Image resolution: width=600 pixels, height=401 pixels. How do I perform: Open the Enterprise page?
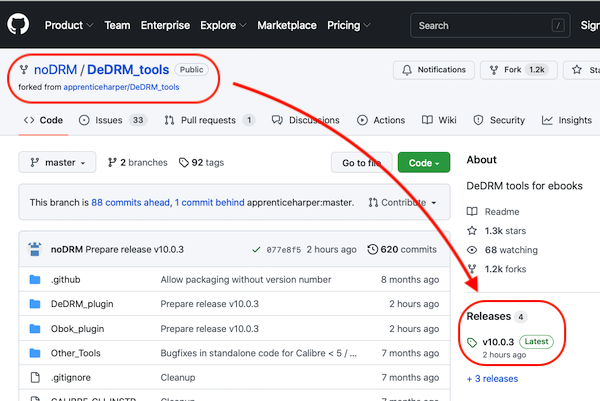pyautogui.click(x=165, y=25)
